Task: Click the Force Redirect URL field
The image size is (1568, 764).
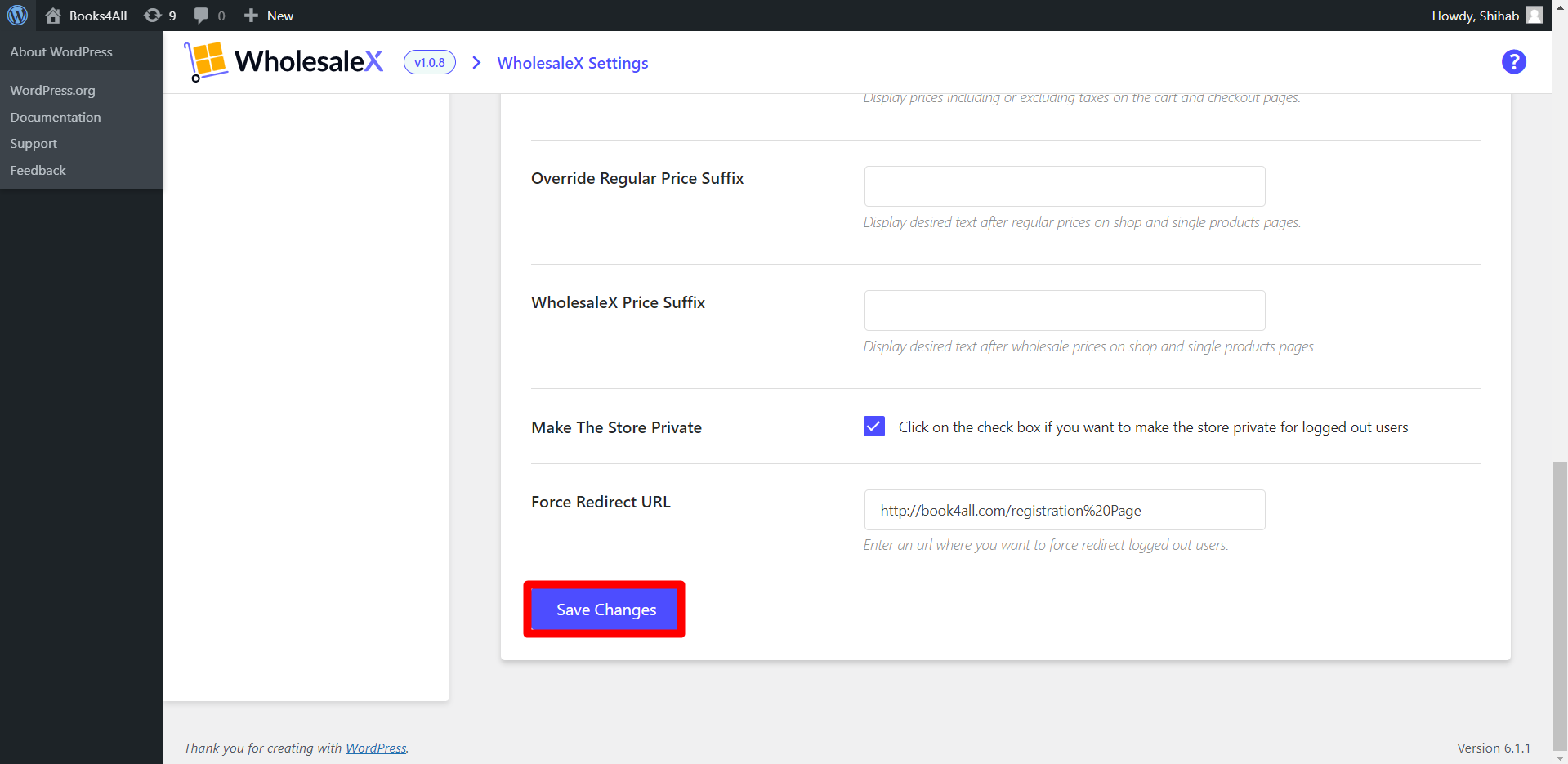Action: 1065,510
